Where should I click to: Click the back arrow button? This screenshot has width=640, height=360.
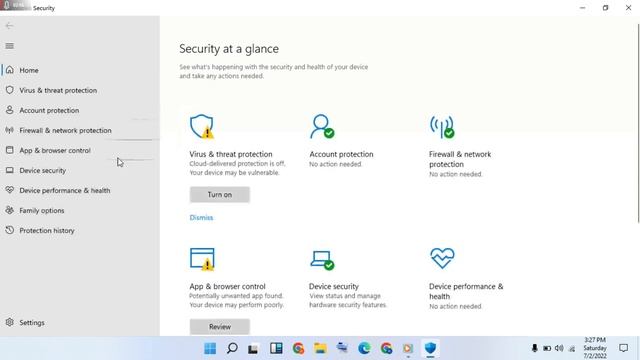point(9,26)
